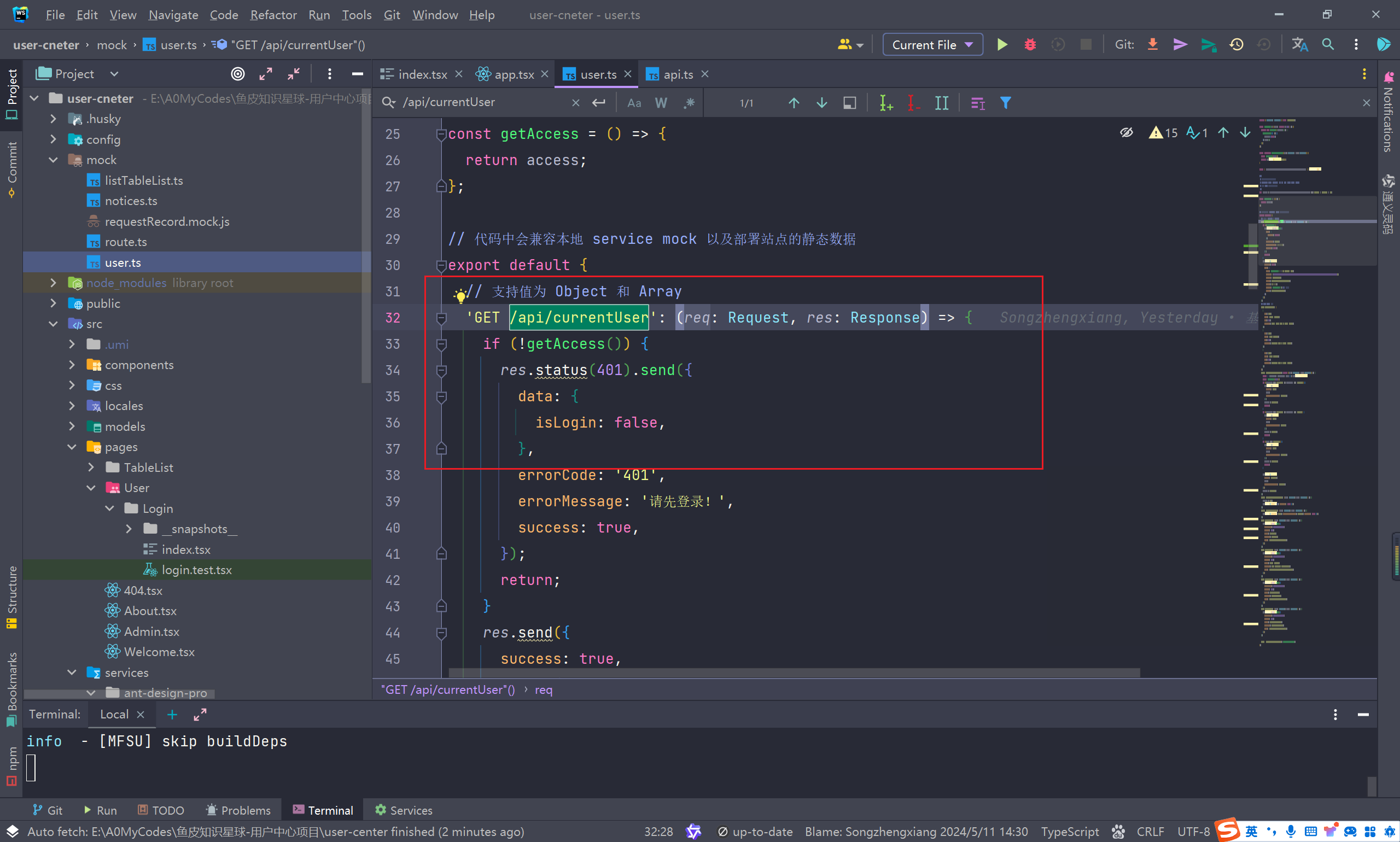Toggle Commit tool window on left bar
The image size is (1400, 842).
click(11, 169)
